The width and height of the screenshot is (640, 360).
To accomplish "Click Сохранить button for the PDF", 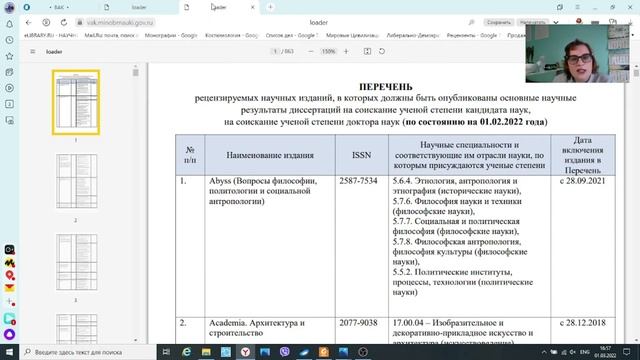I will (x=498, y=22).
